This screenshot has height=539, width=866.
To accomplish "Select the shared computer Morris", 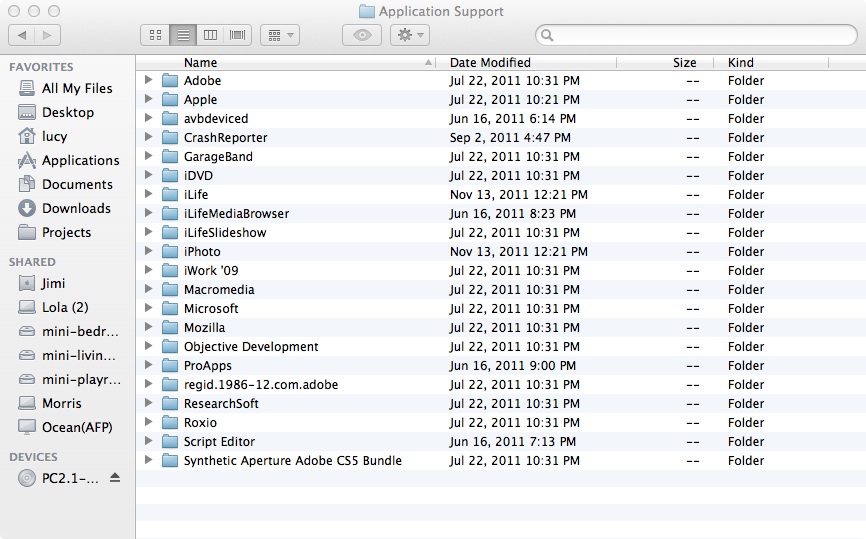I will [62, 403].
